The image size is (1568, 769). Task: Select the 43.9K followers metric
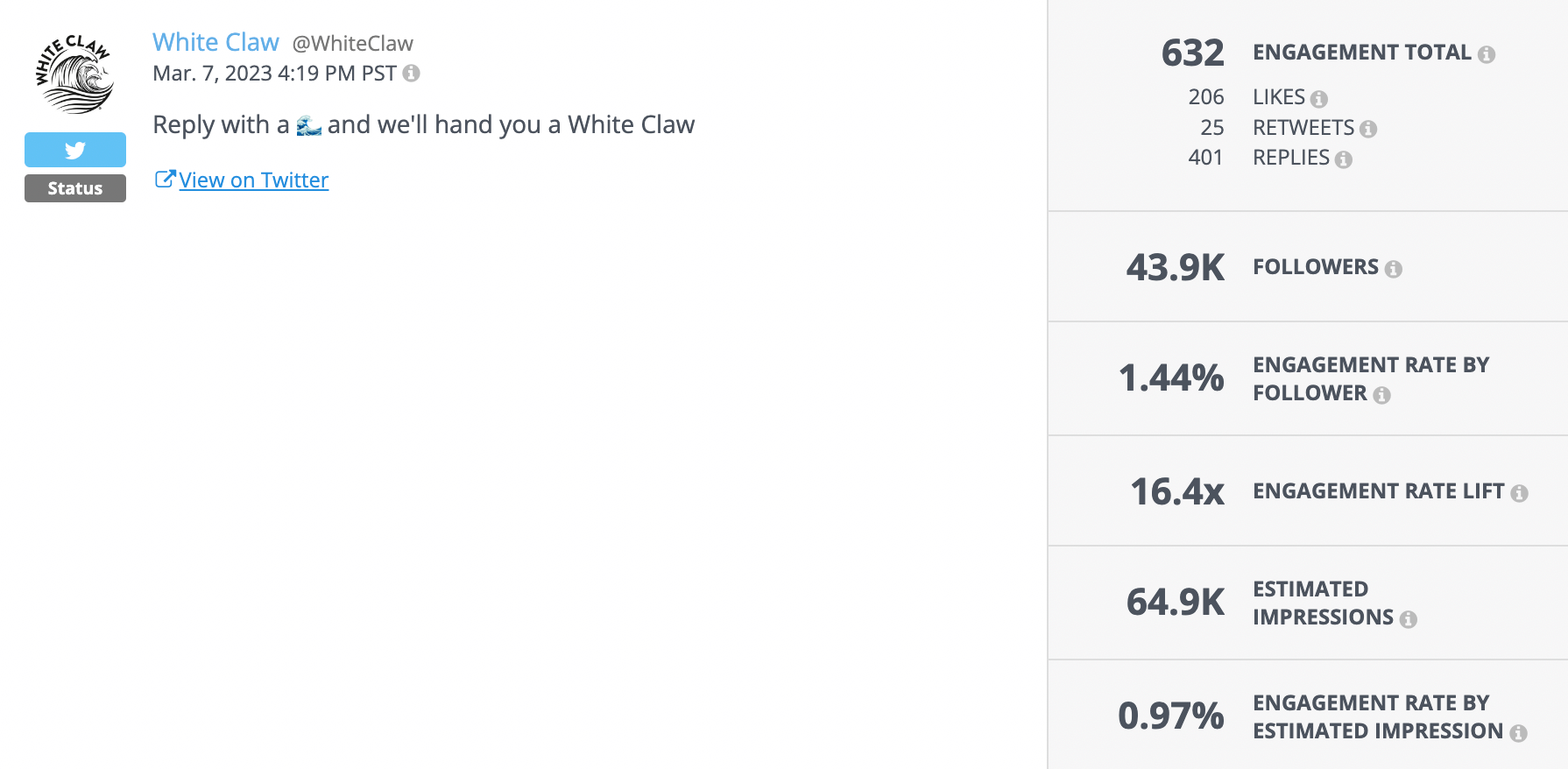click(1175, 267)
